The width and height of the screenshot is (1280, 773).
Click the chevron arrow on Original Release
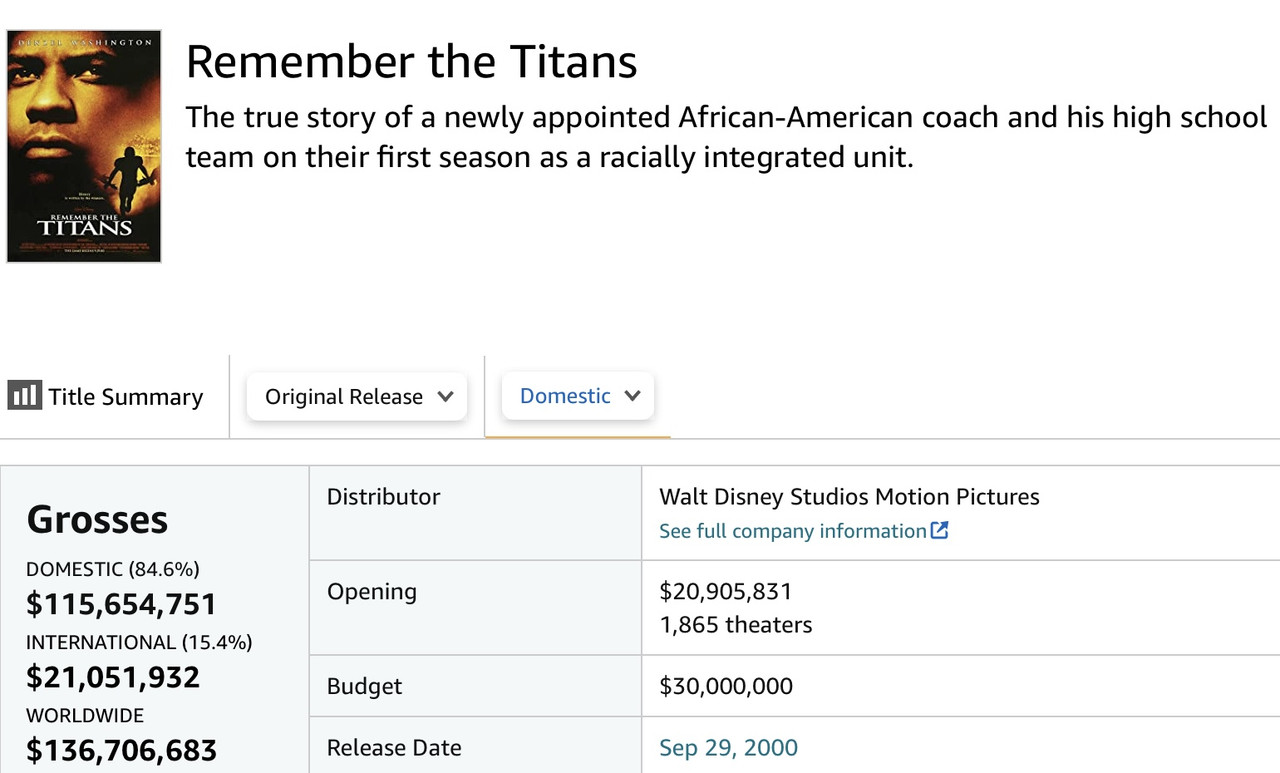point(445,396)
